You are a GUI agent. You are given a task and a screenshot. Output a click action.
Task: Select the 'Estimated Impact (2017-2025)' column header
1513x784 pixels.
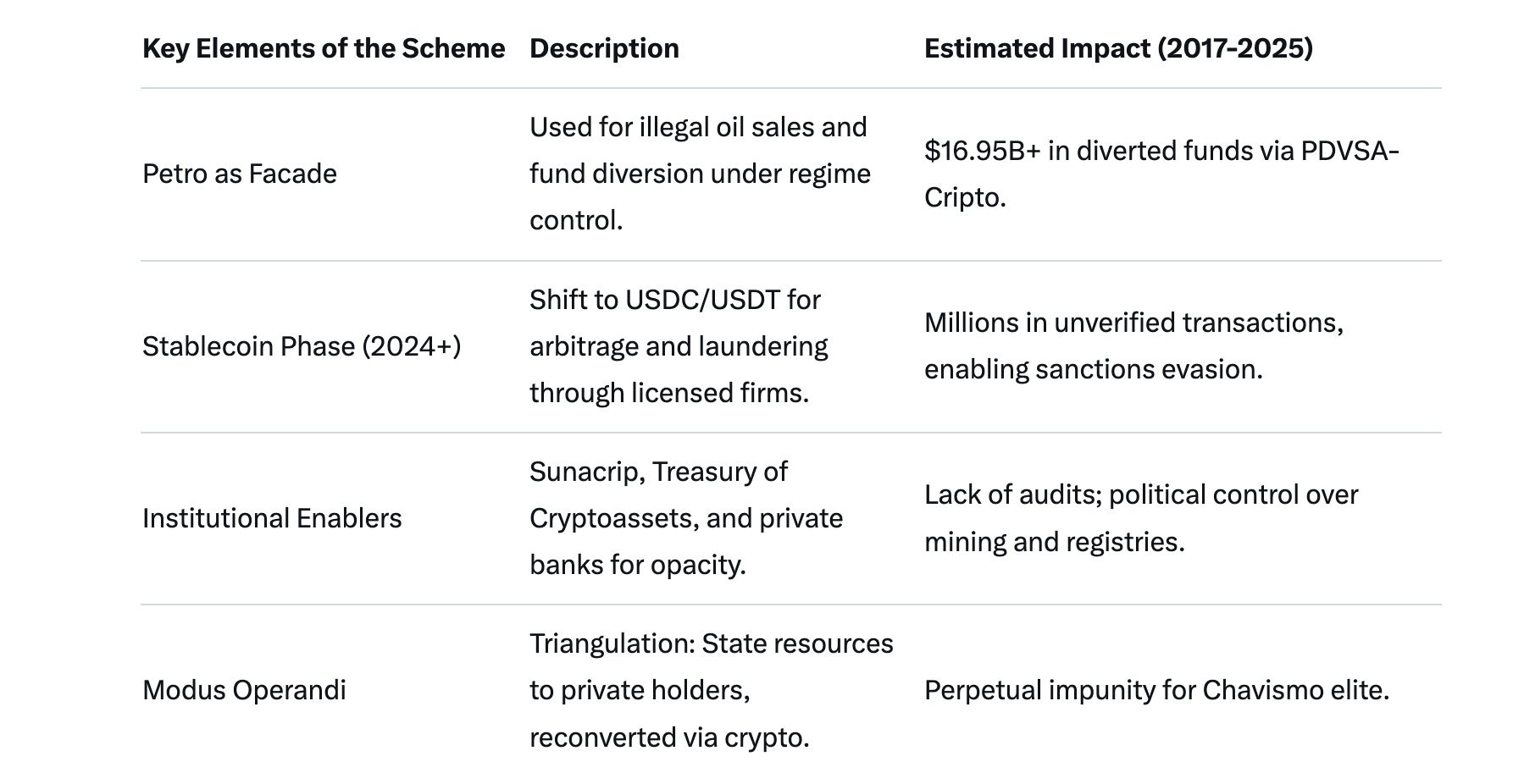click(1118, 48)
